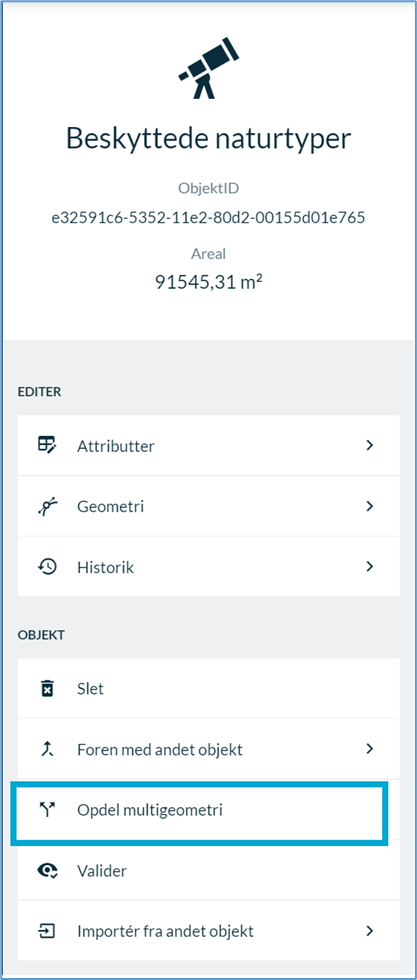Open the Attributter menu item
417x980 pixels.
pyautogui.click(x=209, y=446)
